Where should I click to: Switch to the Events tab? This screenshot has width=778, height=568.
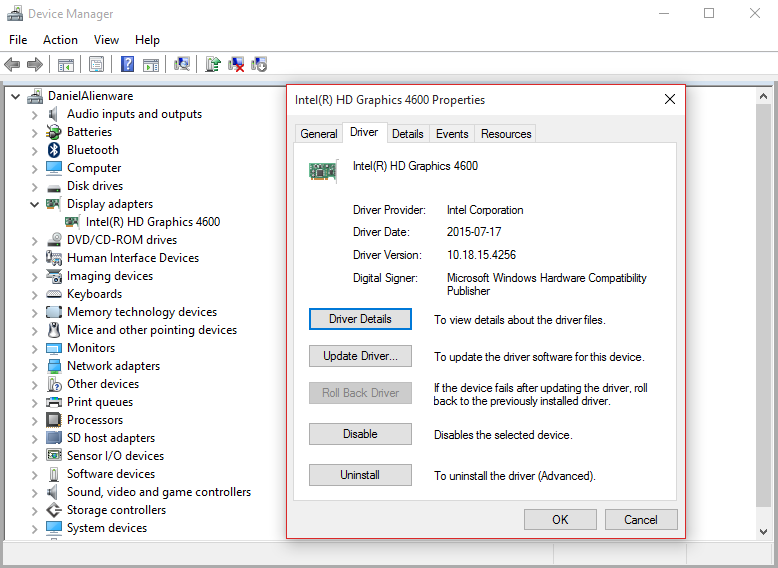pos(452,134)
